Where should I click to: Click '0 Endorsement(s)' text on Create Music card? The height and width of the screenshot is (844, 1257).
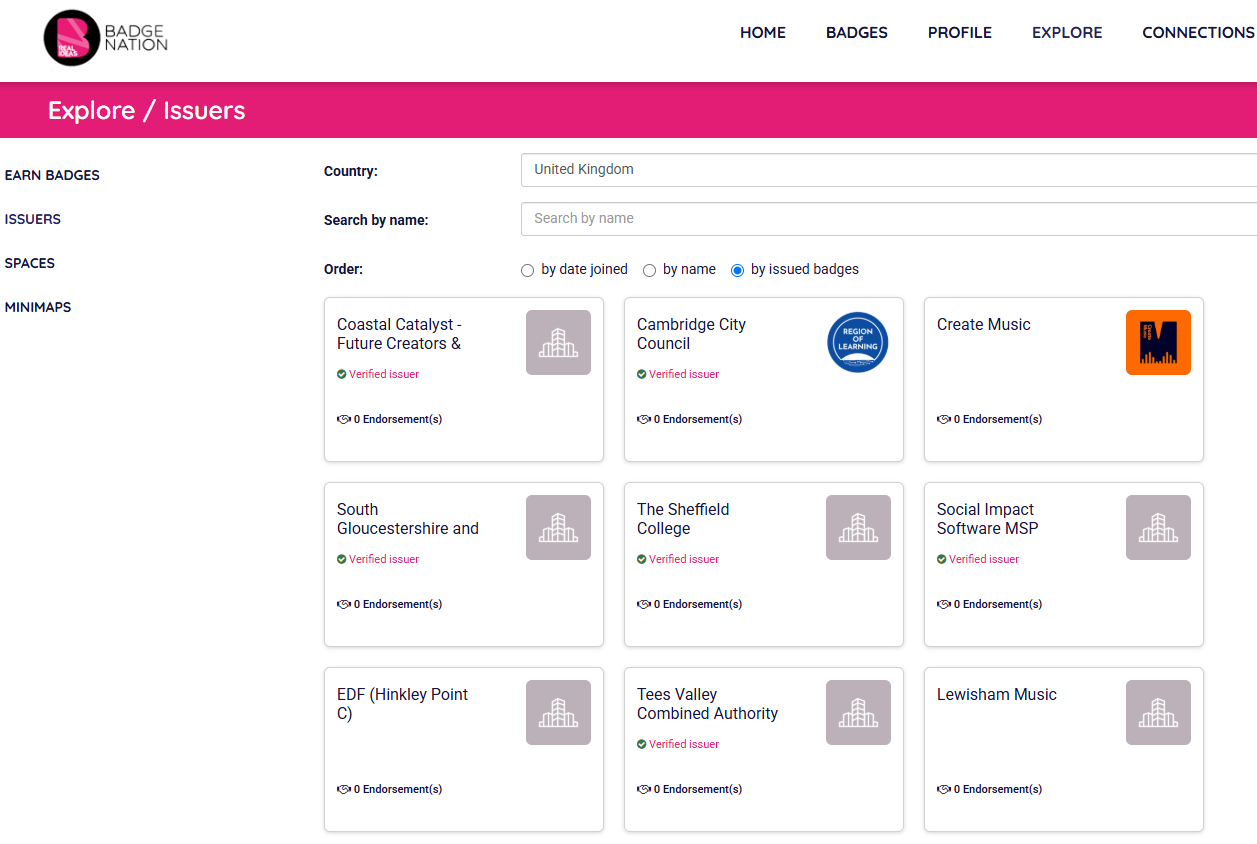coord(998,419)
